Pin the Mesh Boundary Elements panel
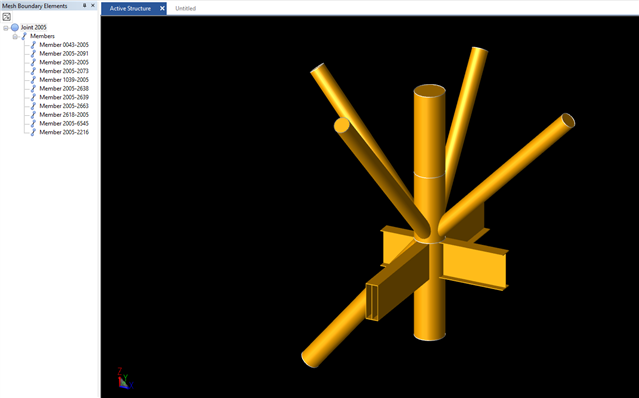Screen dimensions: 639x398 click(x=84, y=6)
